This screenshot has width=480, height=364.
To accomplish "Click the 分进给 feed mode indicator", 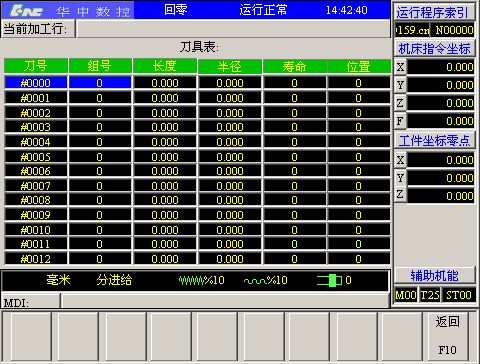I will pos(114,280).
